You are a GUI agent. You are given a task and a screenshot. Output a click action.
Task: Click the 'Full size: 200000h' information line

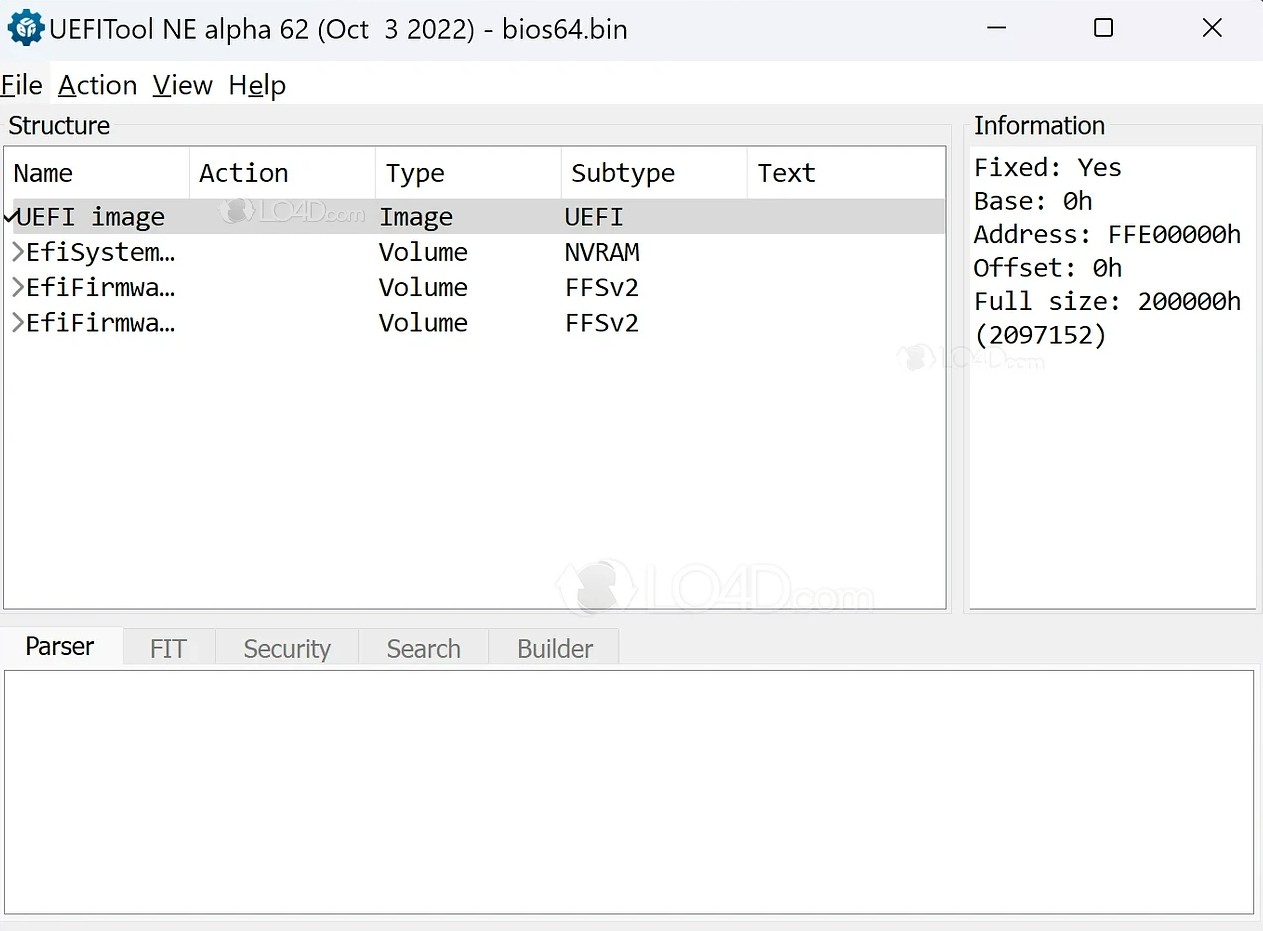tap(1107, 301)
